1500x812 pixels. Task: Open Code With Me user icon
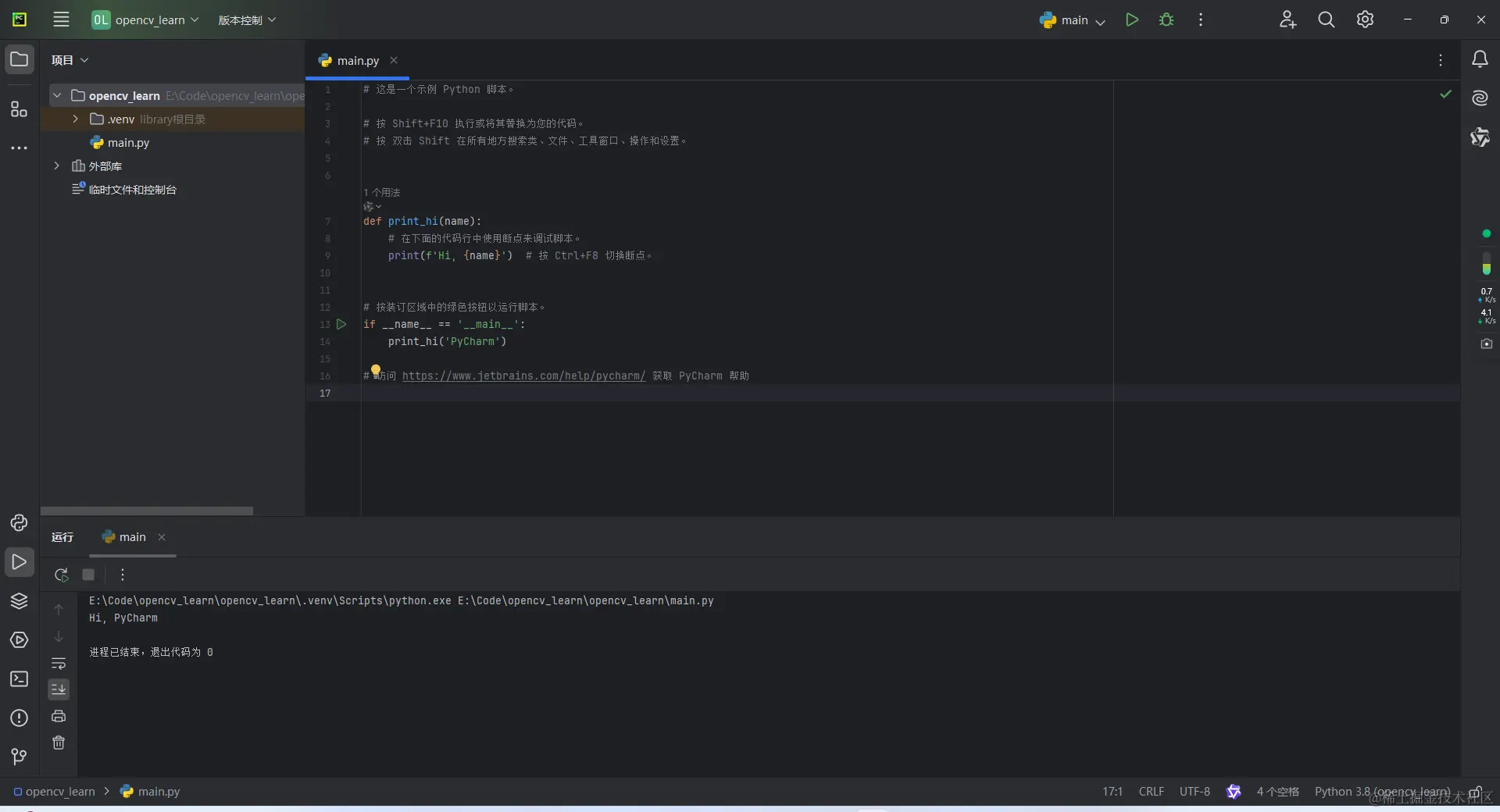coord(1287,20)
